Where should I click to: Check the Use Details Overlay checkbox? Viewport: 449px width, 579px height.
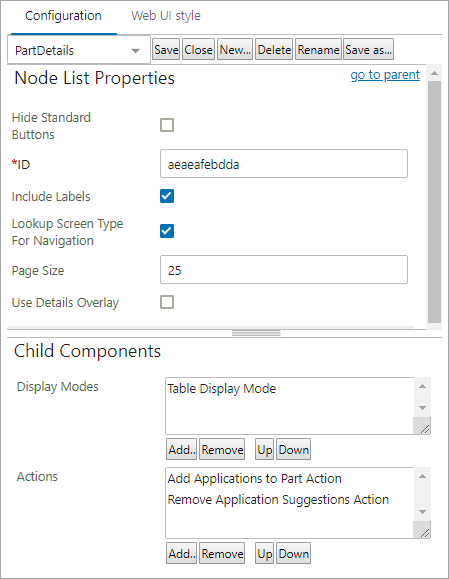(x=167, y=302)
